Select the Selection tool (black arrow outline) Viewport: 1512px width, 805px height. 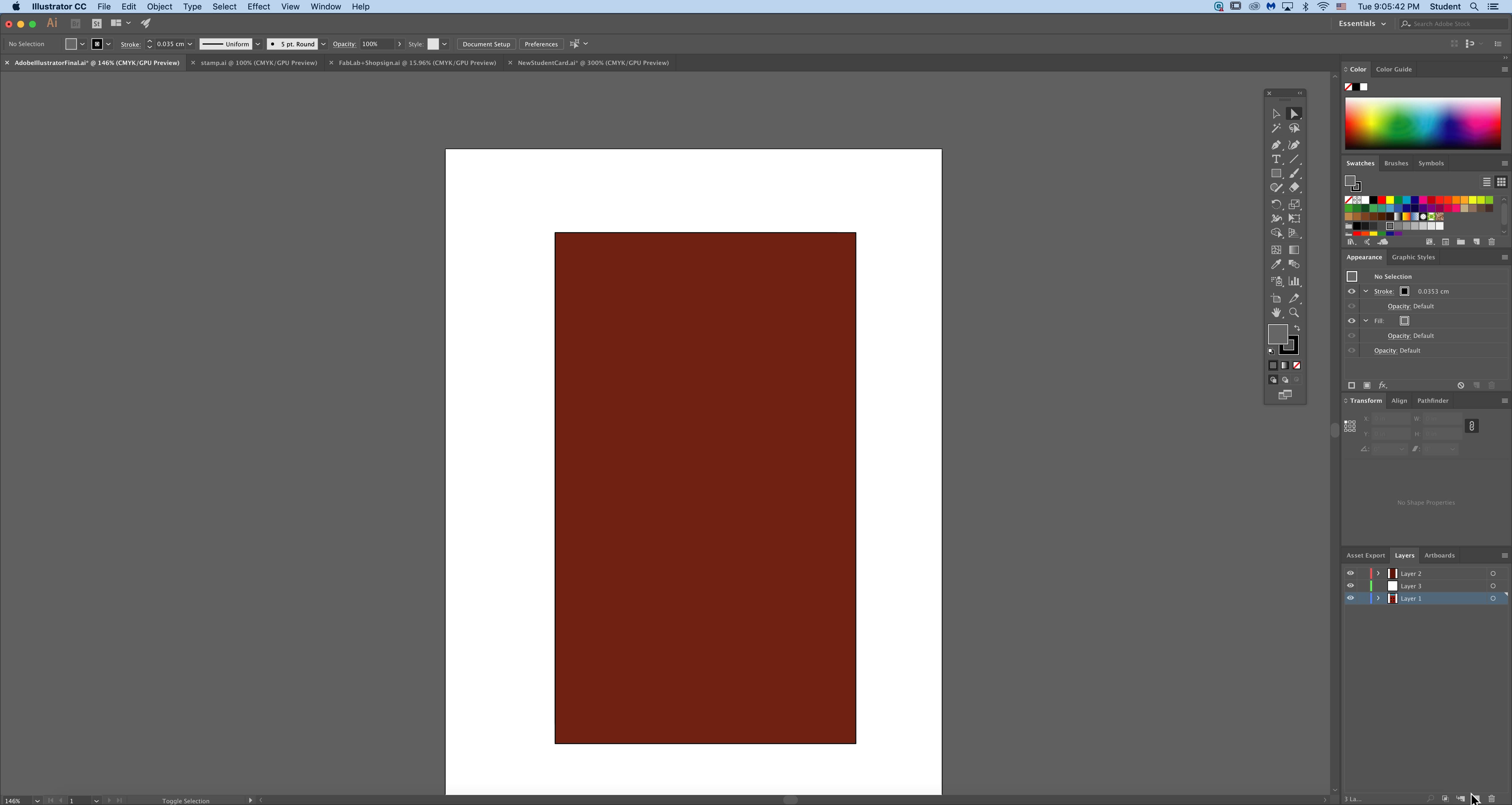(1276, 114)
